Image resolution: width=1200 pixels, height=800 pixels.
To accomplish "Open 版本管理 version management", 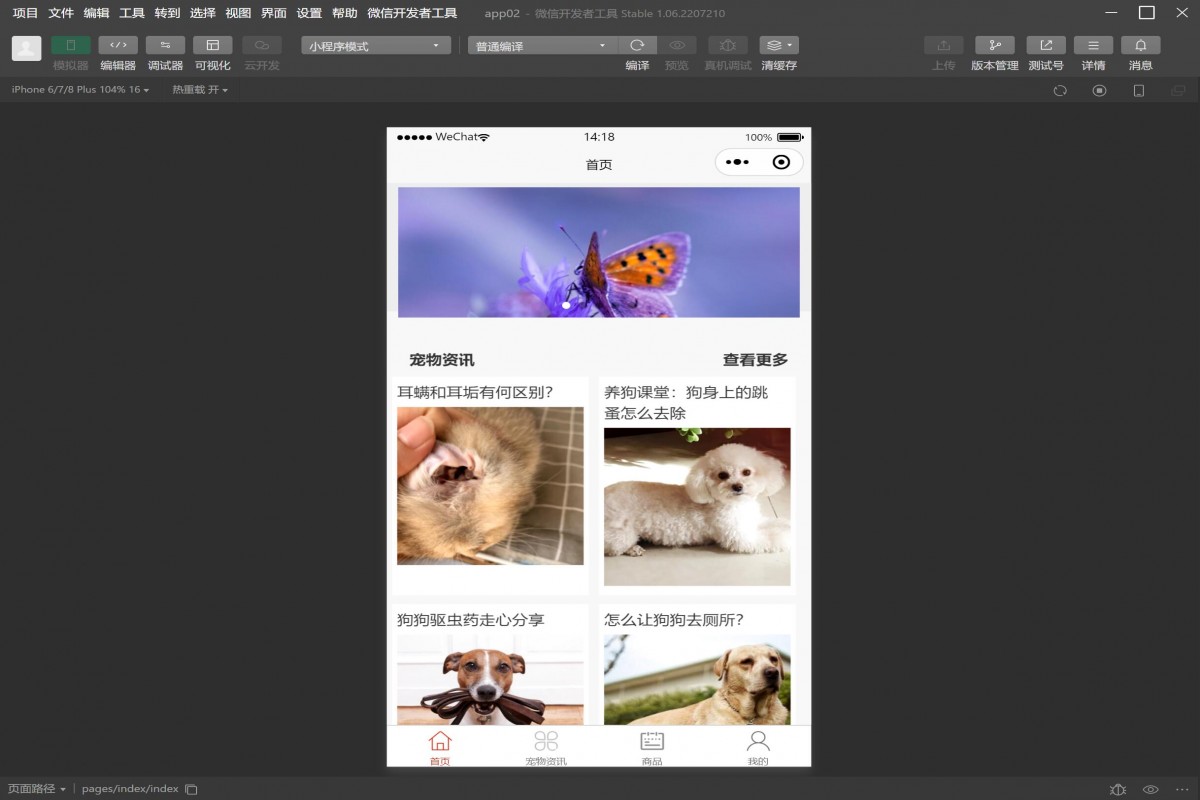I will (994, 45).
